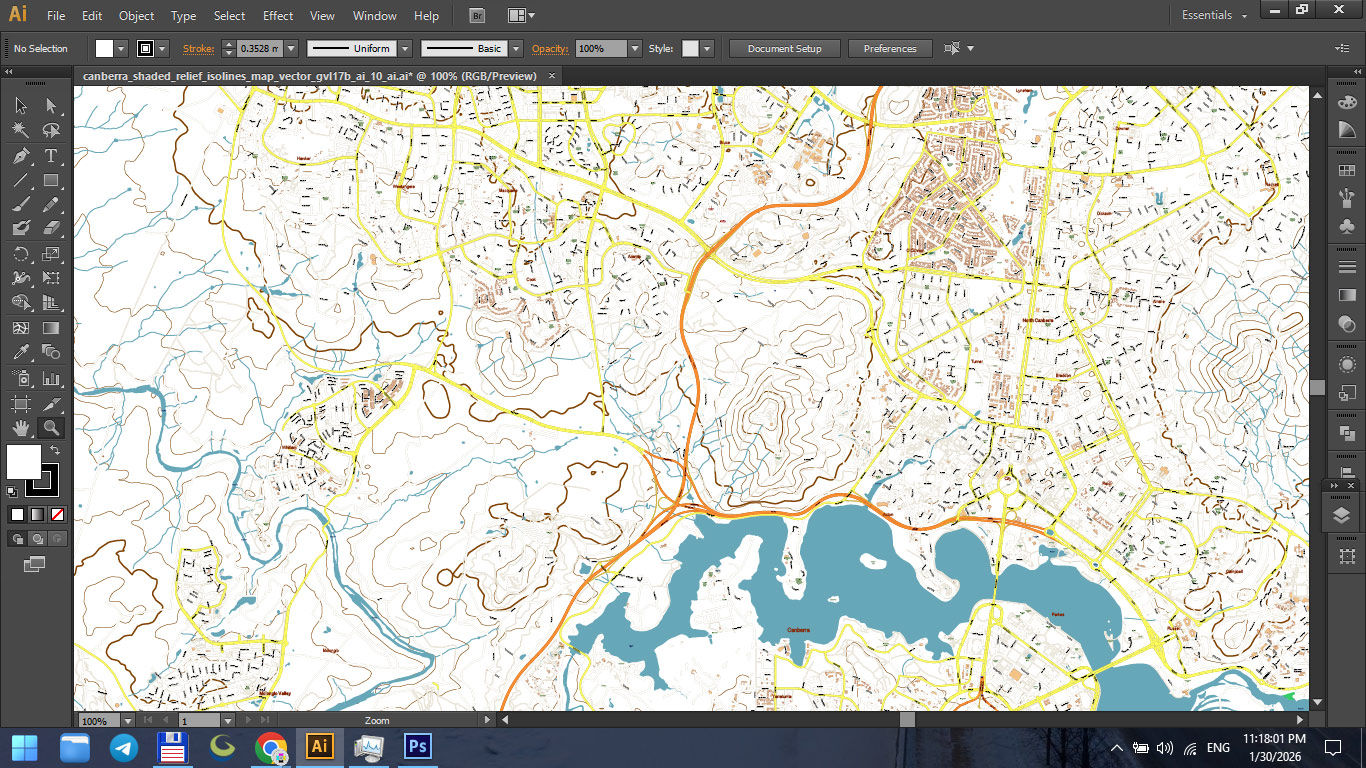
Task: Activate the Hand tool
Action: (x=22, y=426)
